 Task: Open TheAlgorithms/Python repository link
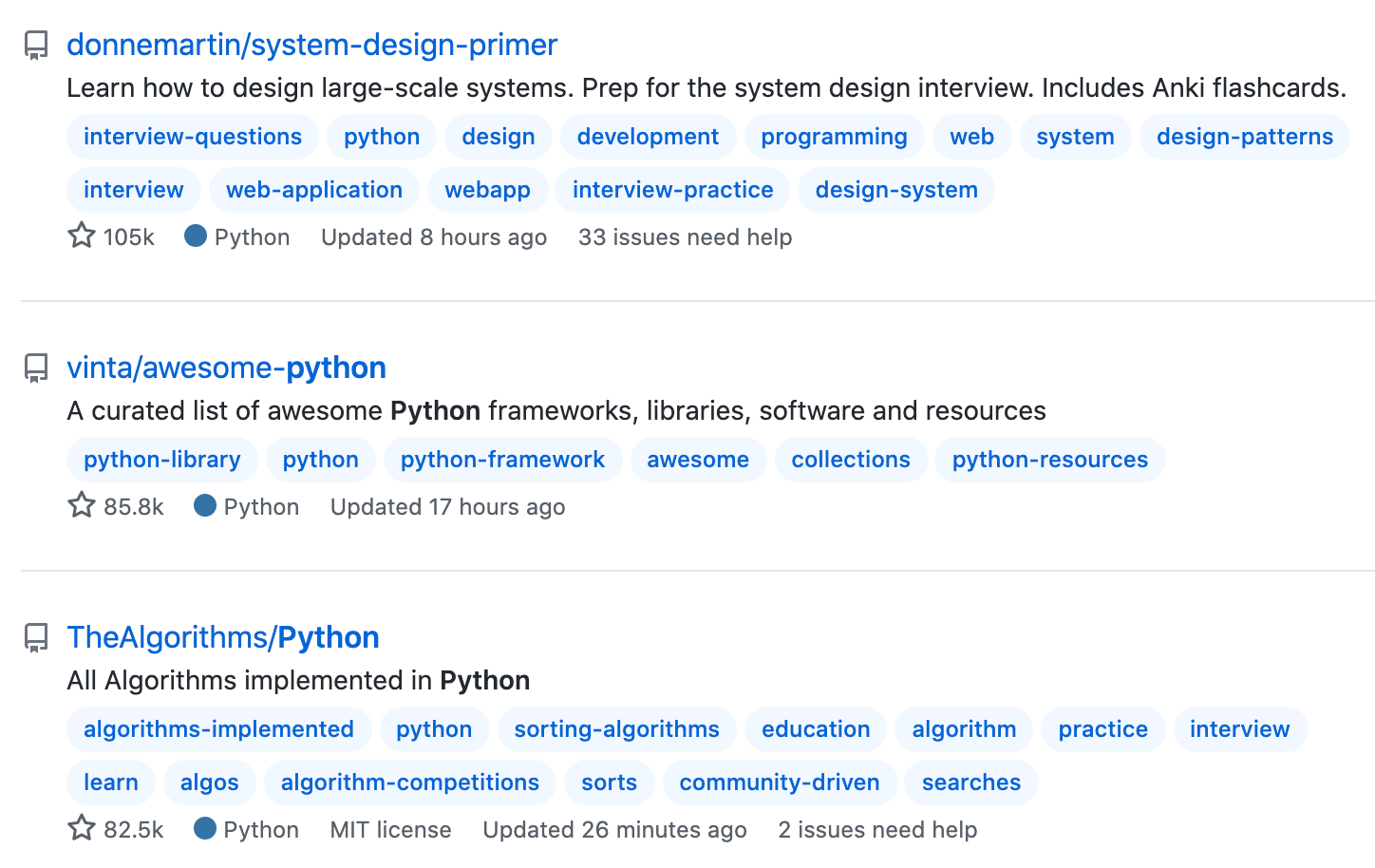click(223, 637)
